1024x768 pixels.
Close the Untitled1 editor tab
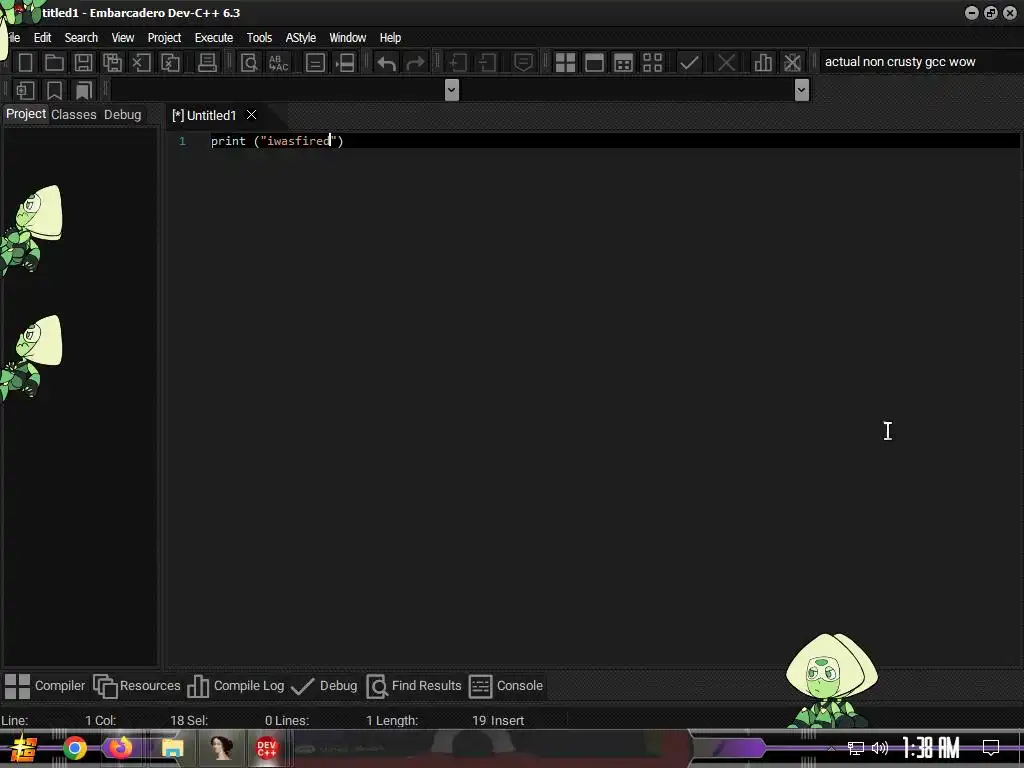pos(251,115)
